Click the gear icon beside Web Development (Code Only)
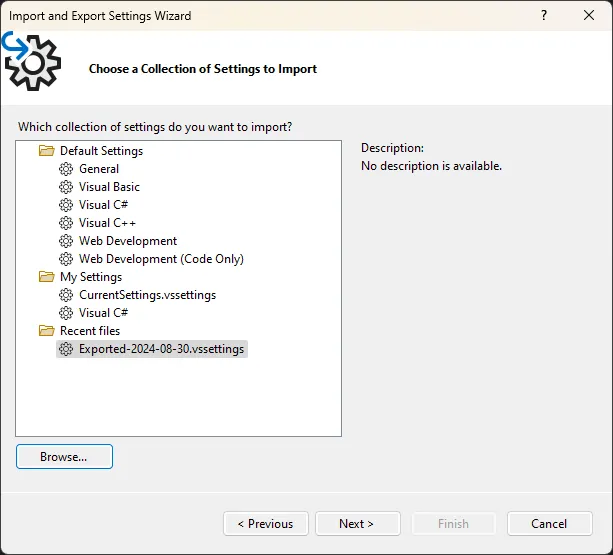 click(x=66, y=259)
